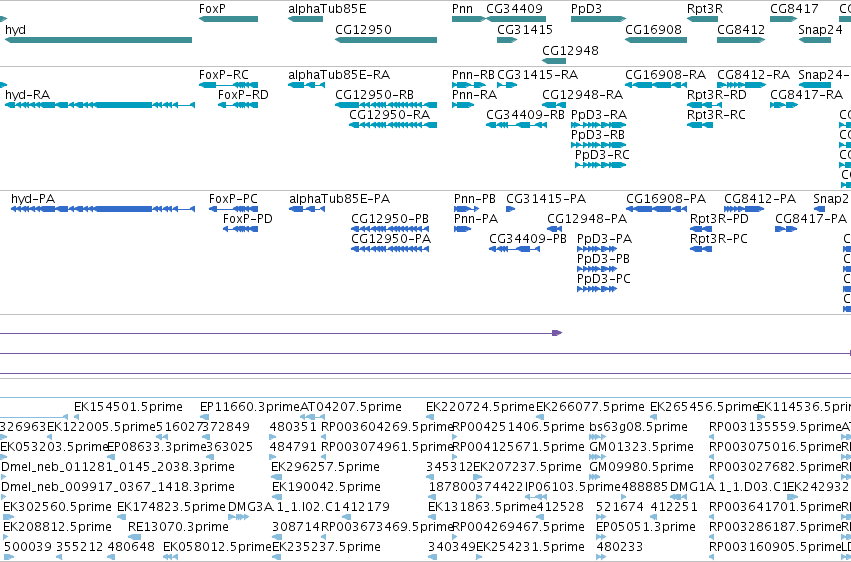
Task: Select the CG8417-RA transcript label
Action: pos(806,94)
